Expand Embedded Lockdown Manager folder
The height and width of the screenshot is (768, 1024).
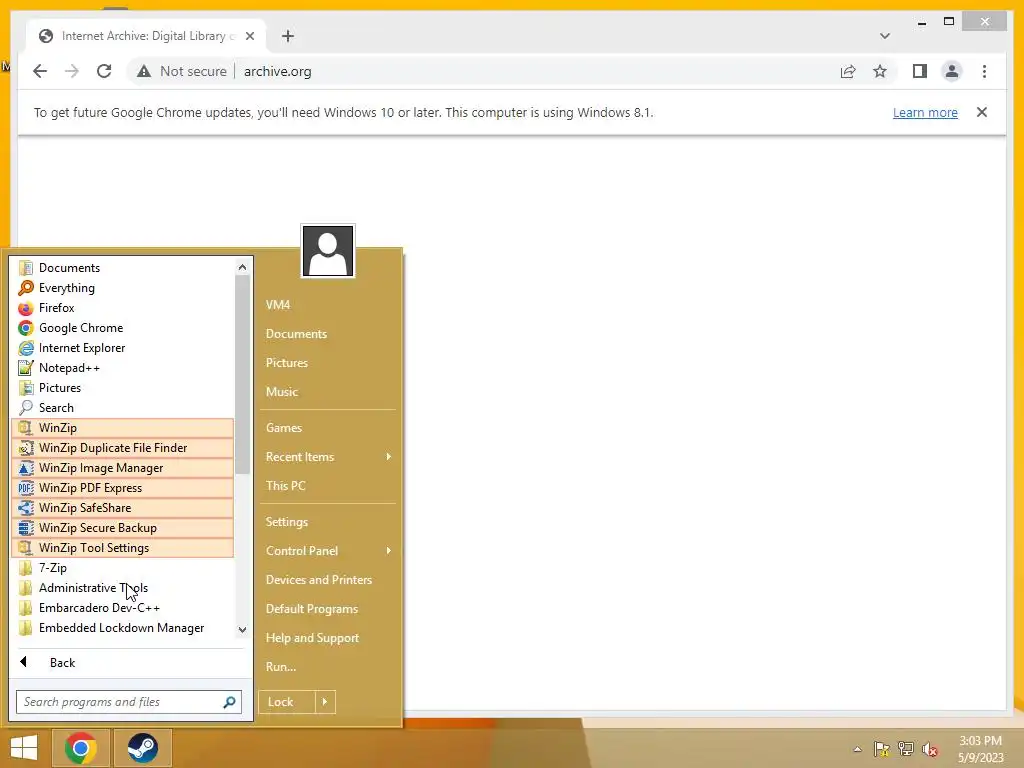coord(123,628)
